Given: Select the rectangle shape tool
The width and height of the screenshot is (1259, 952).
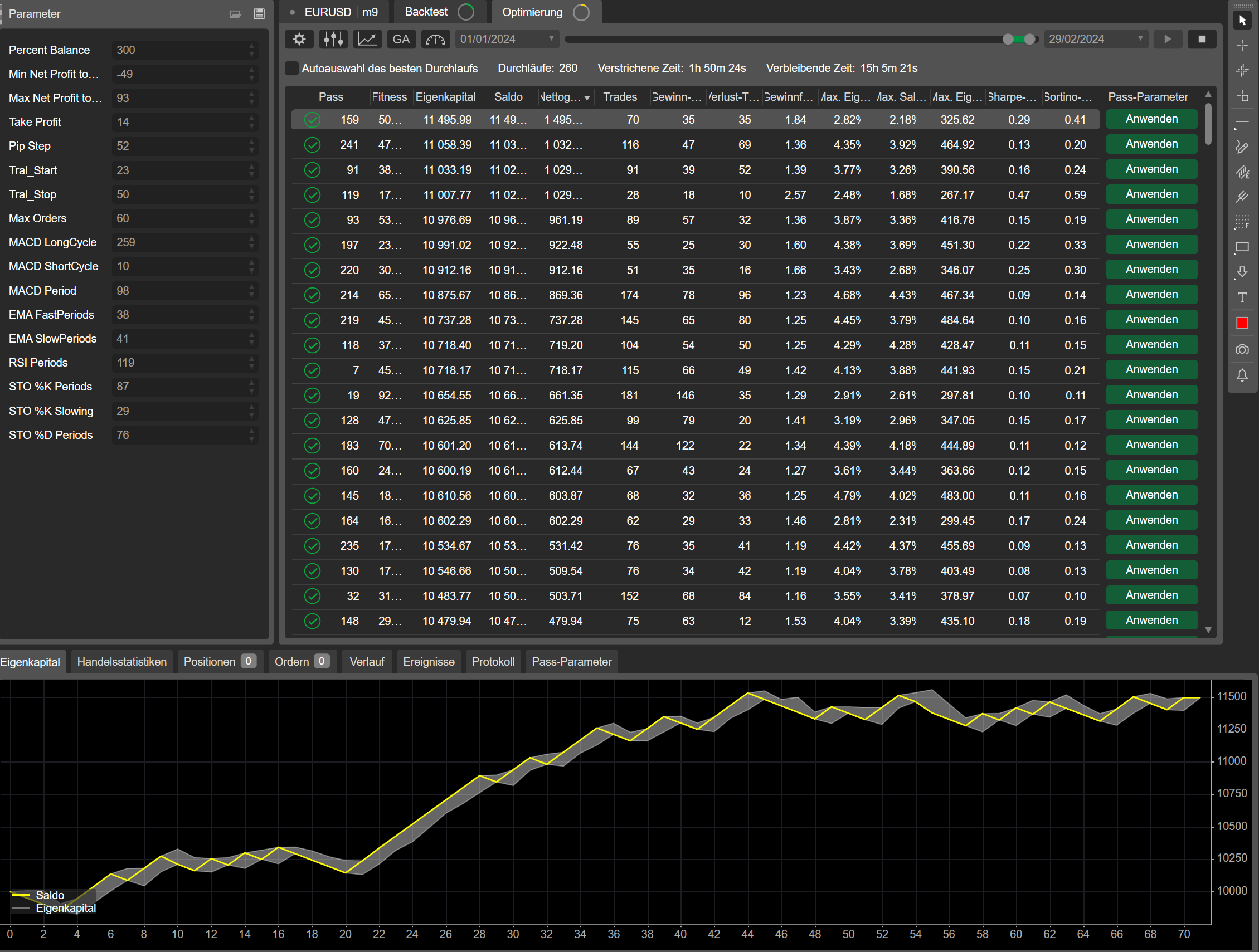Looking at the screenshot, I should coord(1242,247).
